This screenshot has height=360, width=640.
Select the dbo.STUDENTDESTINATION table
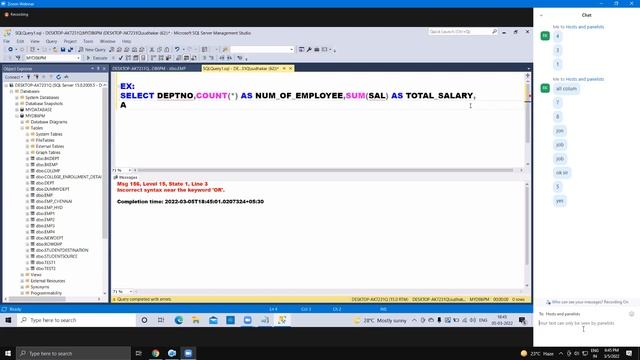pyautogui.click(x=62, y=250)
